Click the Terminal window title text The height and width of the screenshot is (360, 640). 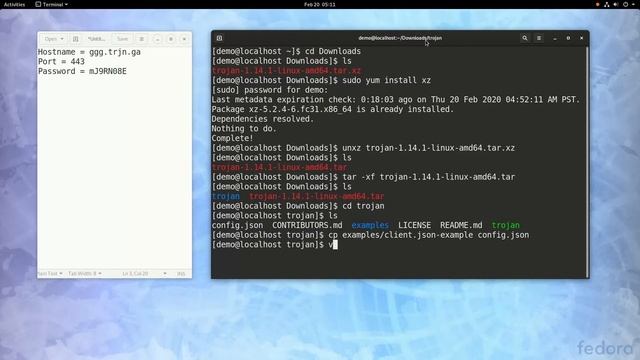(x=400, y=38)
